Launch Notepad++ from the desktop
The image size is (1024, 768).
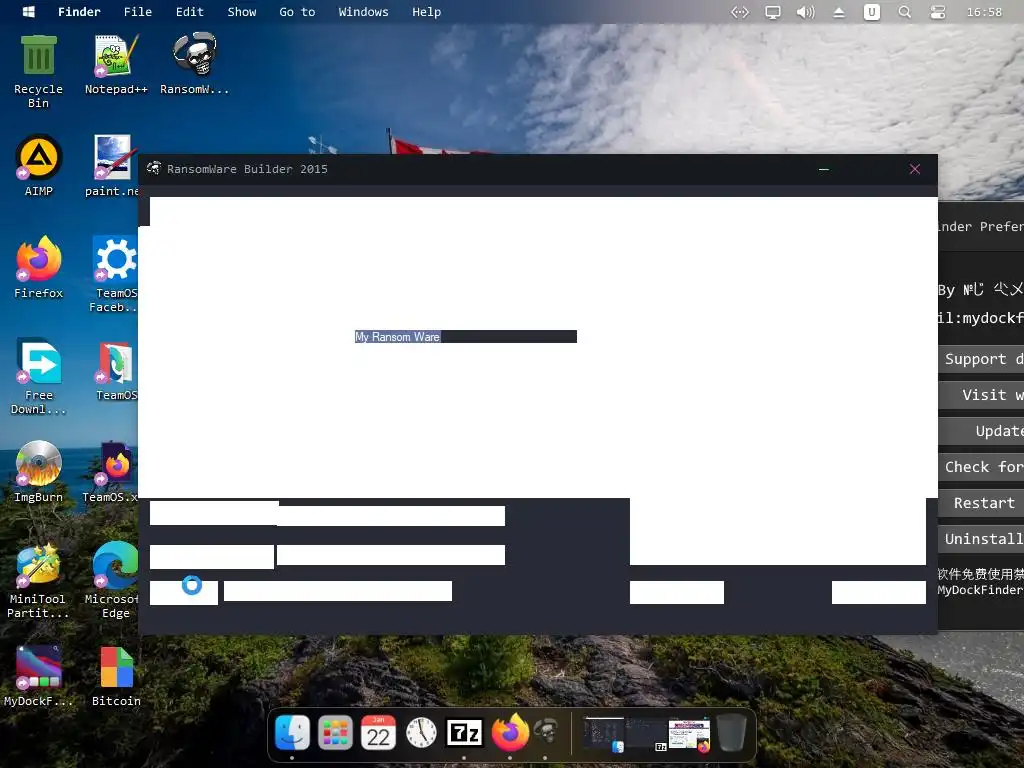(x=116, y=64)
